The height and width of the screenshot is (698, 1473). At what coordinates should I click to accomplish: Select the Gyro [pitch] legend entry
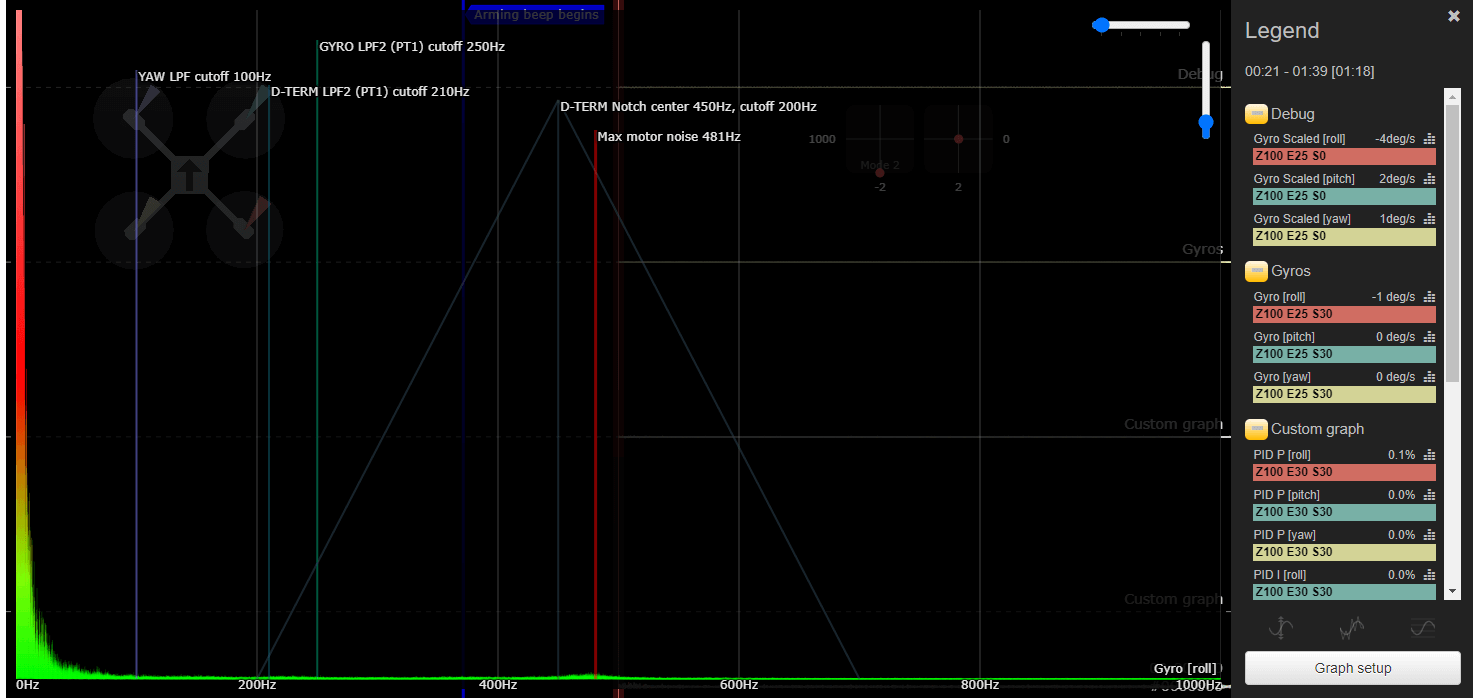[1284, 337]
